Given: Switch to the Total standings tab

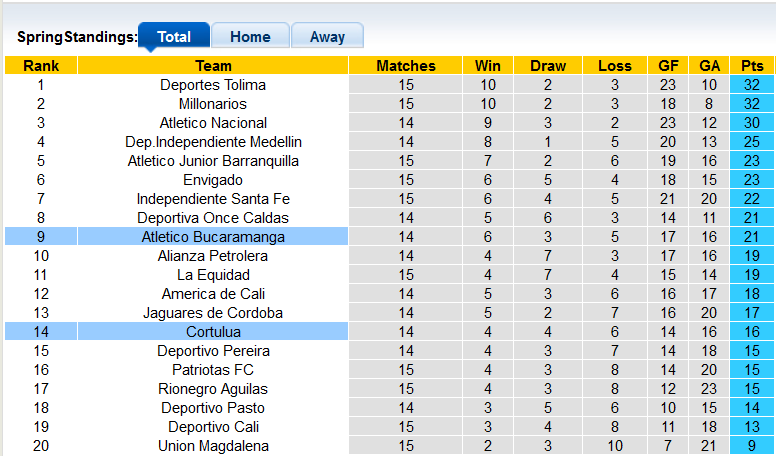Looking at the screenshot, I should [174, 37].
